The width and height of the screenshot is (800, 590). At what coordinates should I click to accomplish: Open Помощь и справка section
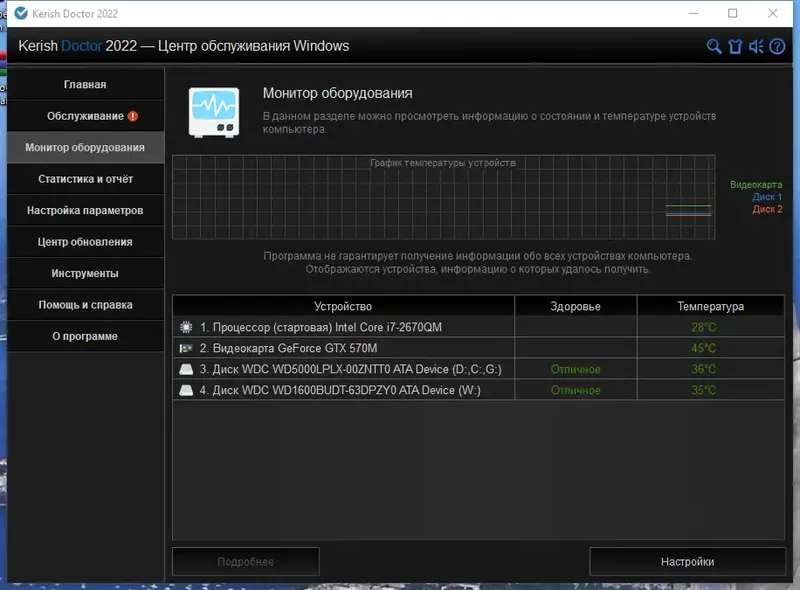(x=85, y=305)
